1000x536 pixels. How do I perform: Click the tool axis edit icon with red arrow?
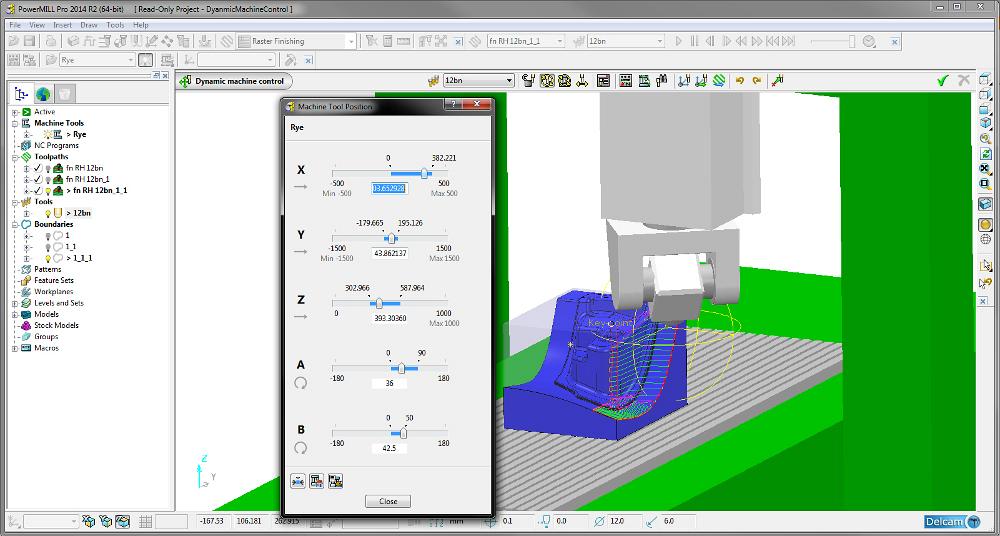(777, 80)
